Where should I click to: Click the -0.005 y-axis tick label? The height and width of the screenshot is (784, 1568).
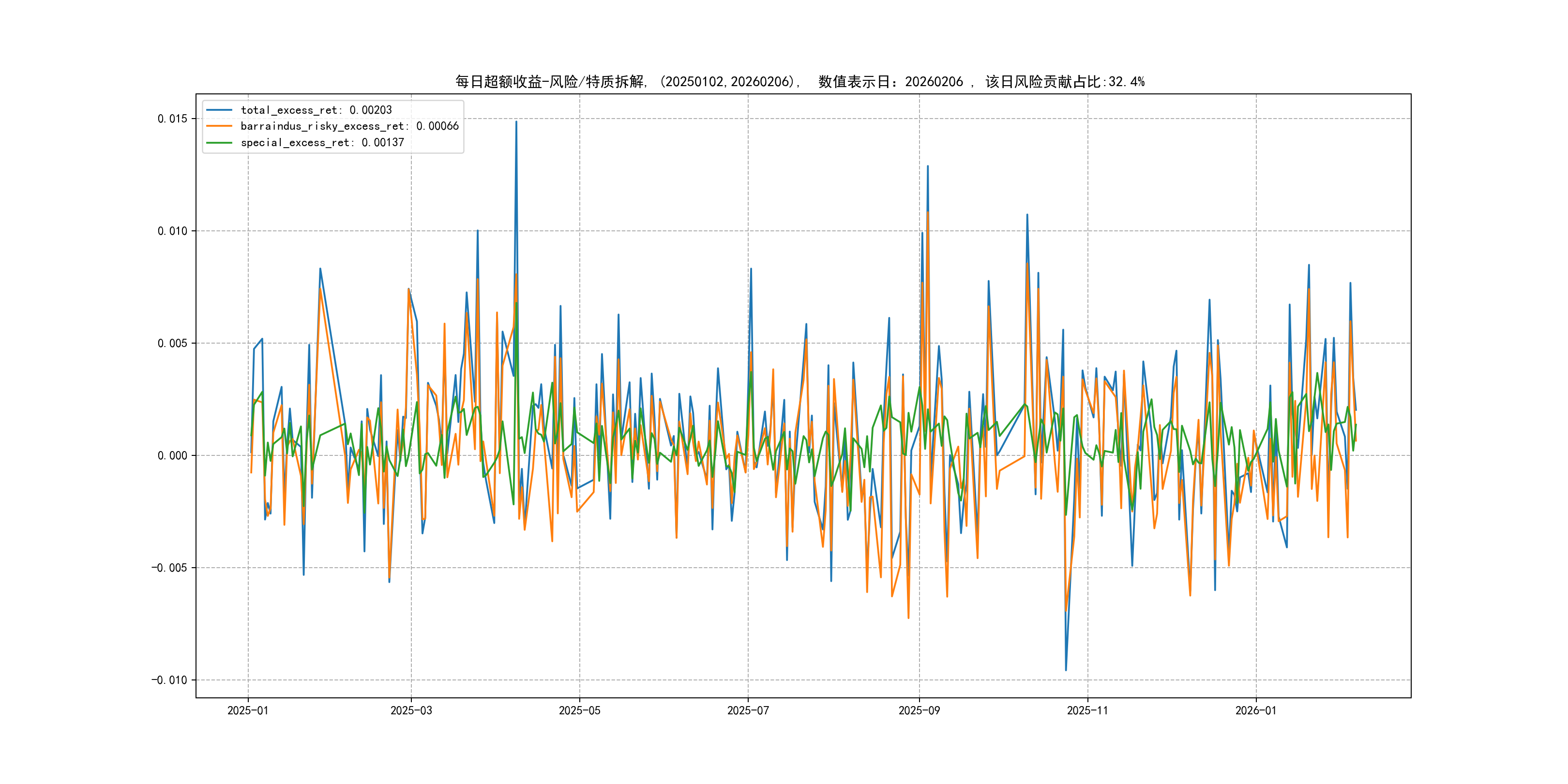(x=169, y=568)
